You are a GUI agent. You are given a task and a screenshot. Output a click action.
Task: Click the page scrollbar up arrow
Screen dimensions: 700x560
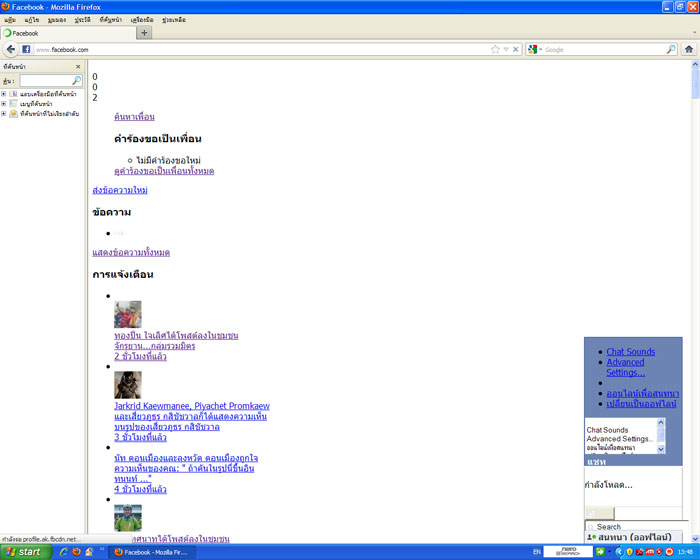pyautogui.click(x=695, y=64)
